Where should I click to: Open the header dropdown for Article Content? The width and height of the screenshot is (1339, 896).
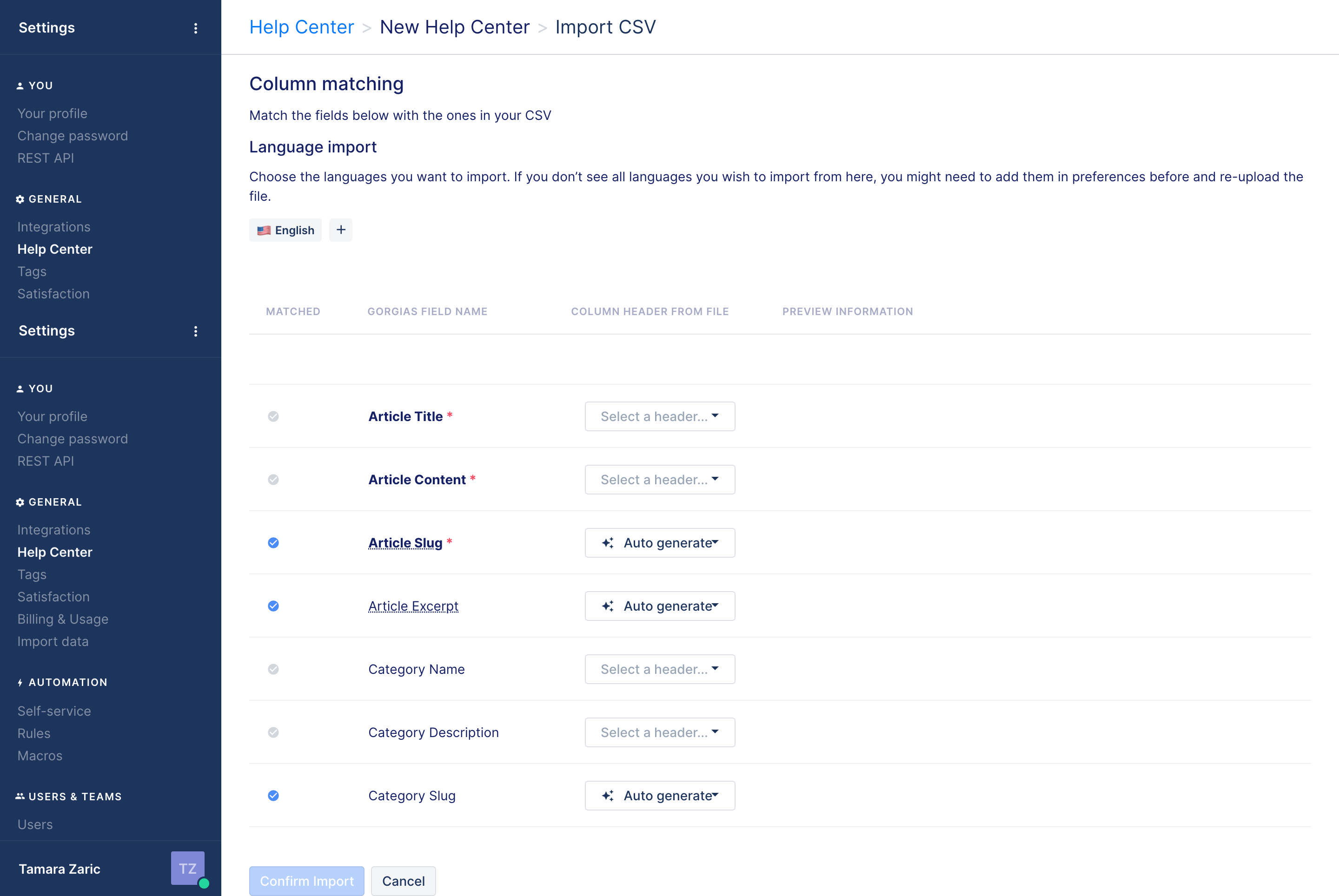pos(660,480)
